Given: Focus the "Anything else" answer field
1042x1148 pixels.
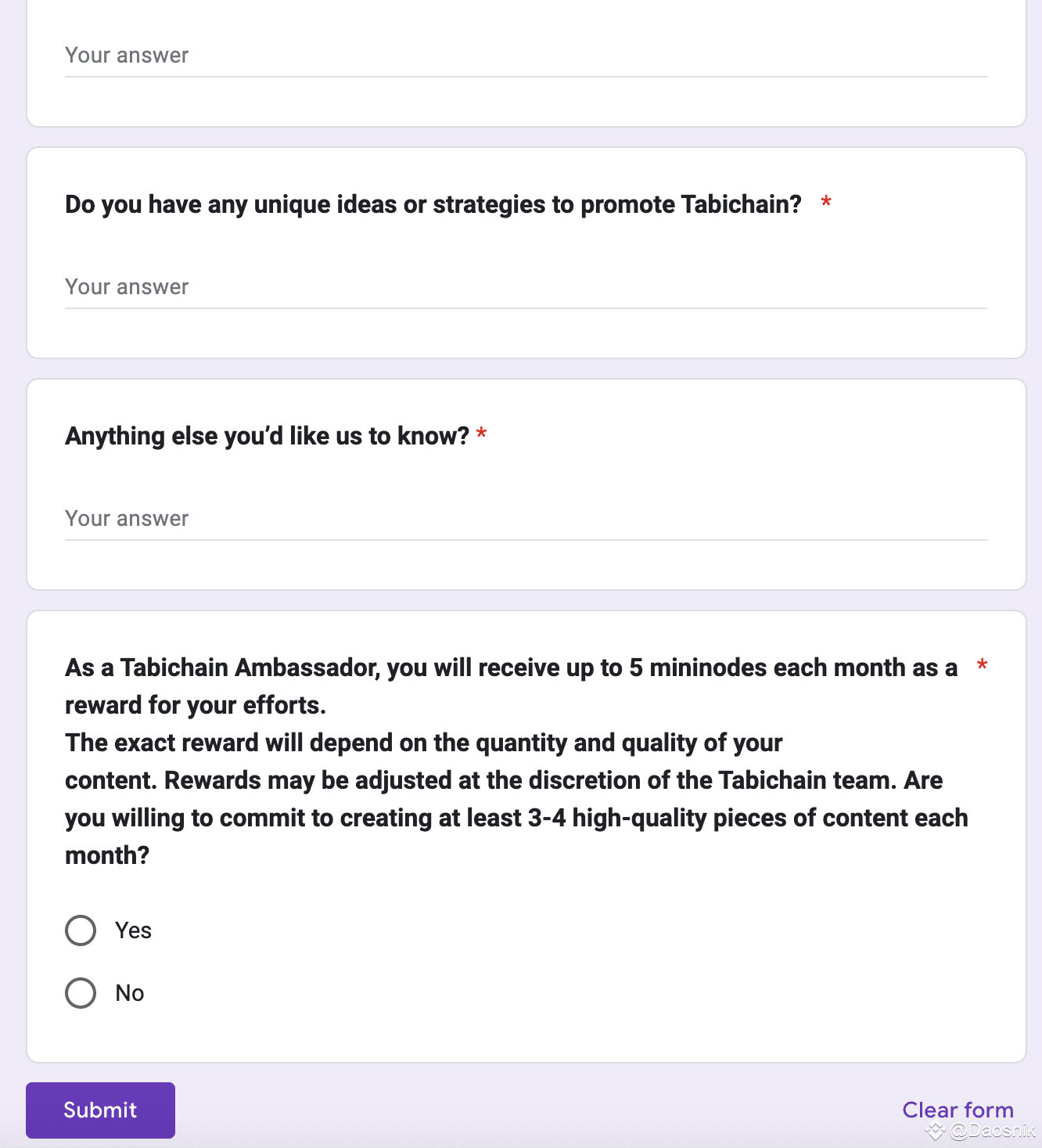Looking at the screenshot, I should pyautogui.click(x=526, y=519).
